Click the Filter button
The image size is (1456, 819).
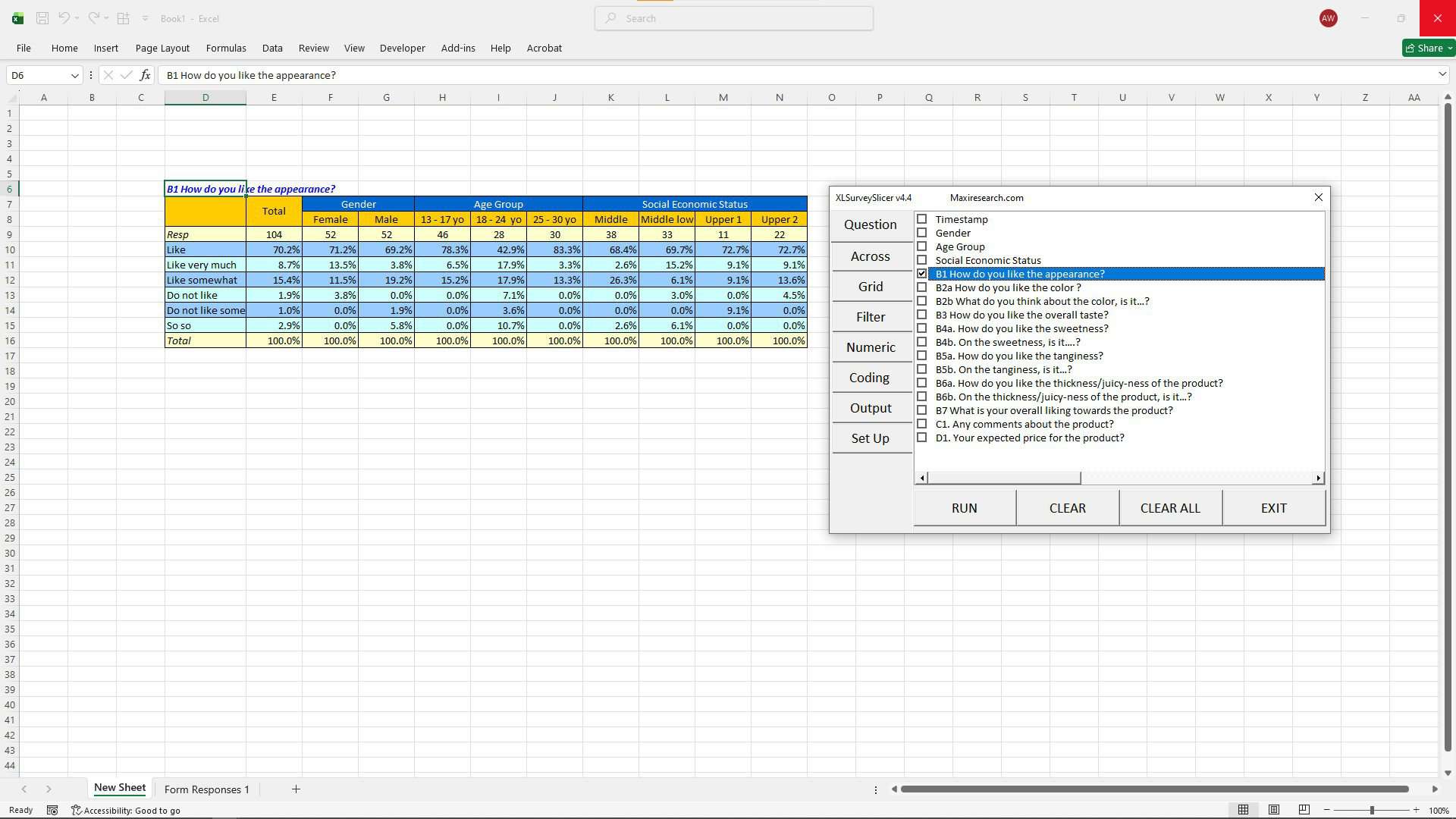(x=871, y=317)
